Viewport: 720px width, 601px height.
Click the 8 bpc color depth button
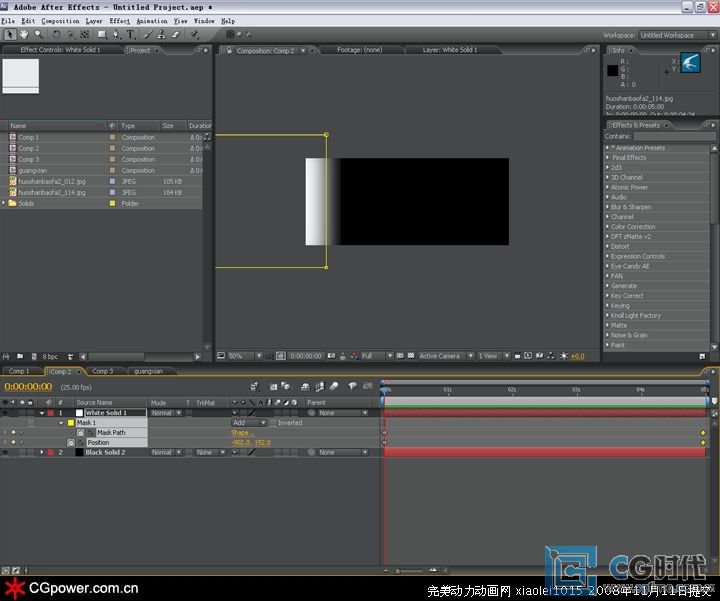pos(50,356)
